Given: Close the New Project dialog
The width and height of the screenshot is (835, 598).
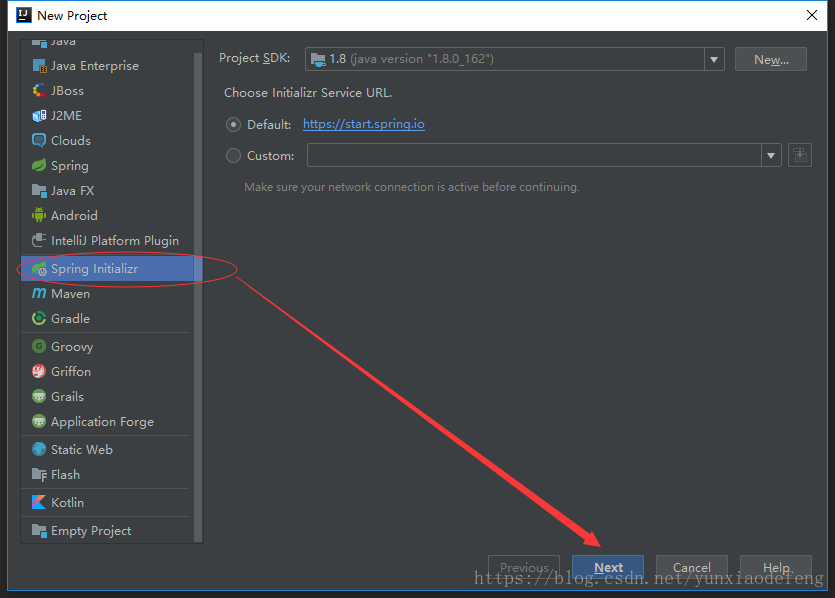Looking at the screenshot, I should coord(812,15).
